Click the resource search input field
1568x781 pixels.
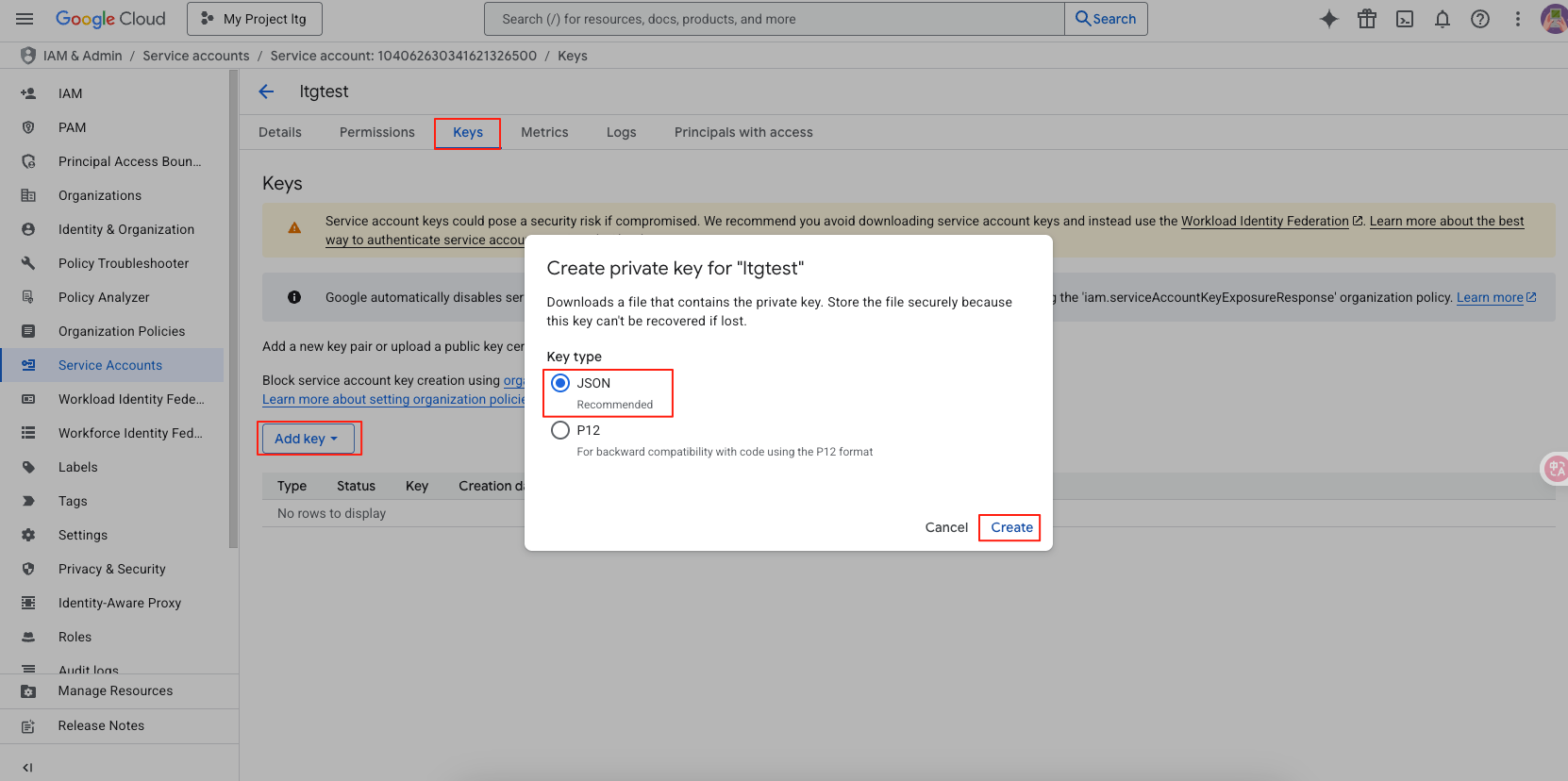coord(774,19)
